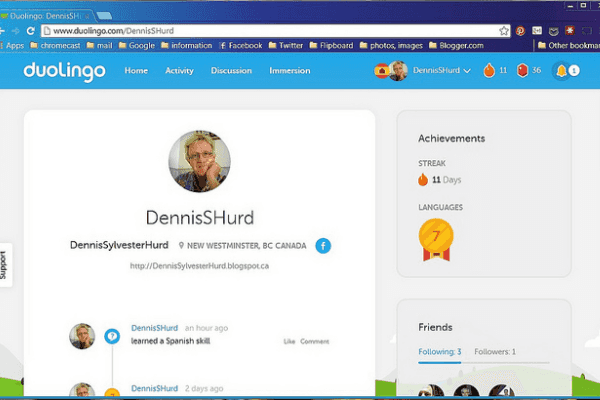
Task: Open a new tab next to Duolingo tab
Action: (104, 16)
